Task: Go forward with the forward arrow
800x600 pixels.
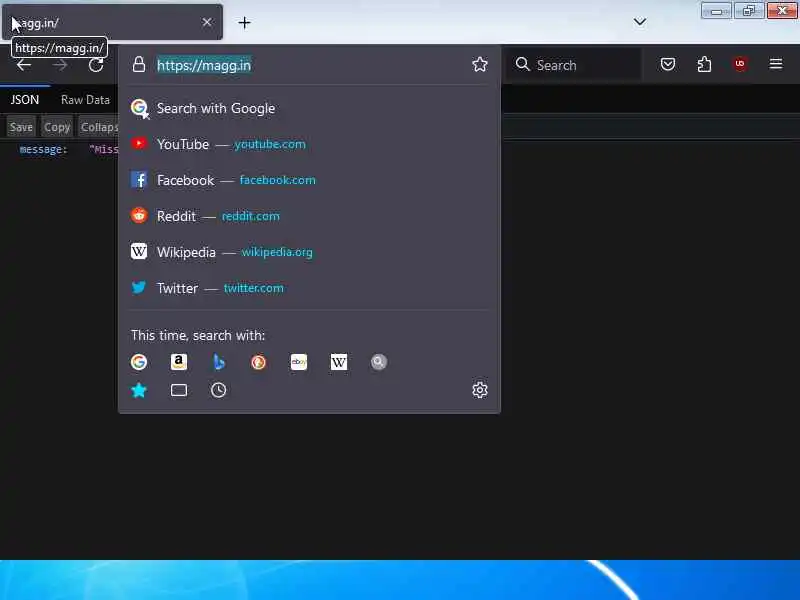Action: coord(60,65)
